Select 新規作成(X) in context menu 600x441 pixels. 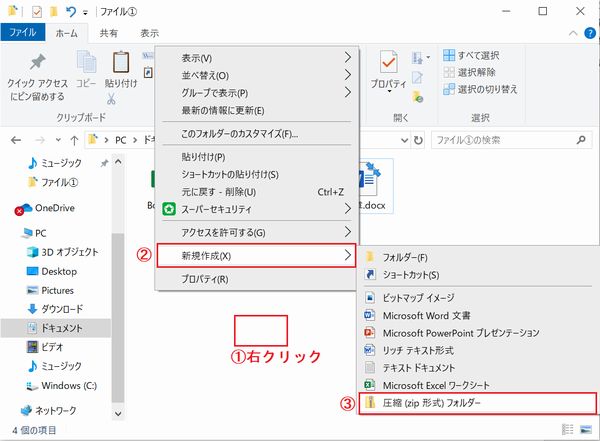coord(256,256)
